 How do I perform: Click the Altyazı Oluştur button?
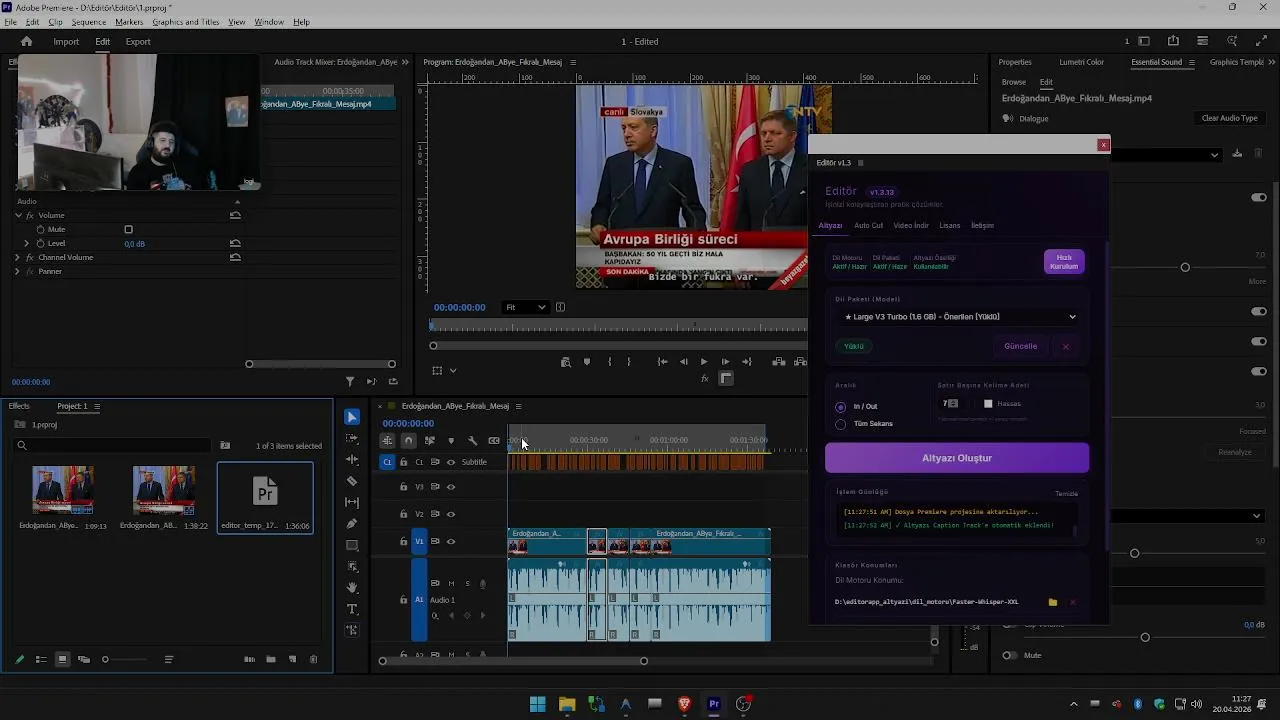957,458
